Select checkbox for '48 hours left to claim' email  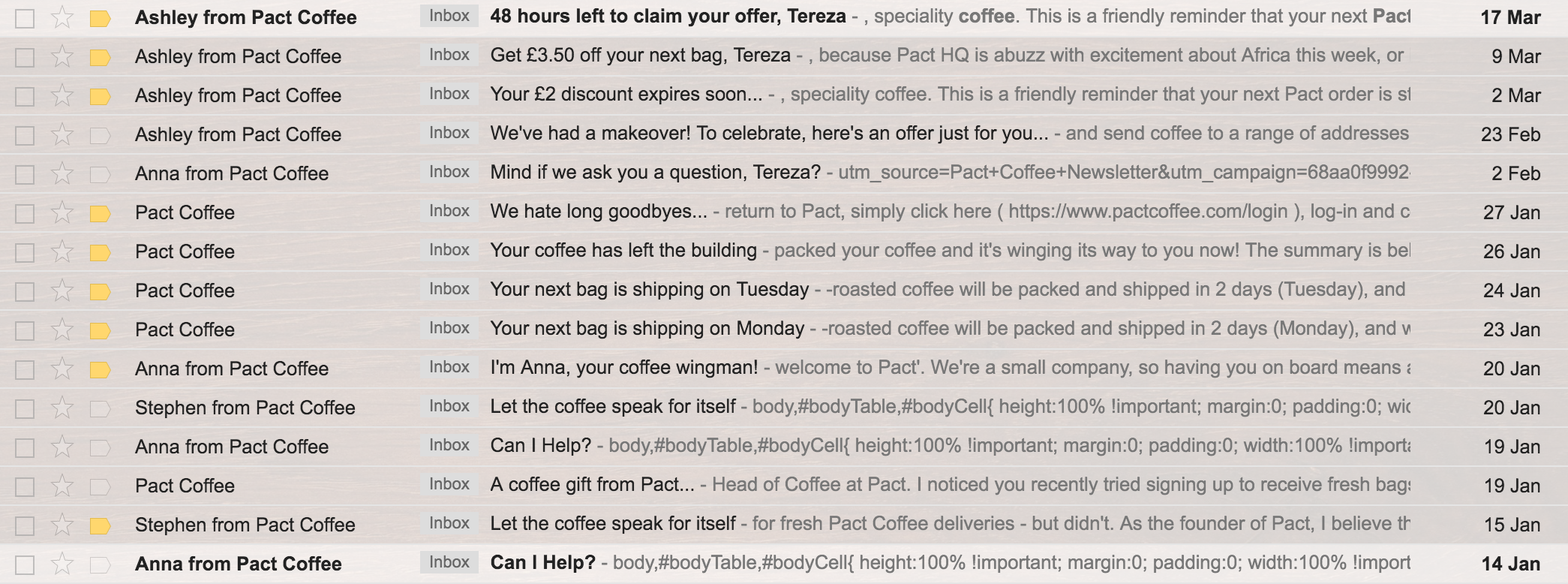25,18
